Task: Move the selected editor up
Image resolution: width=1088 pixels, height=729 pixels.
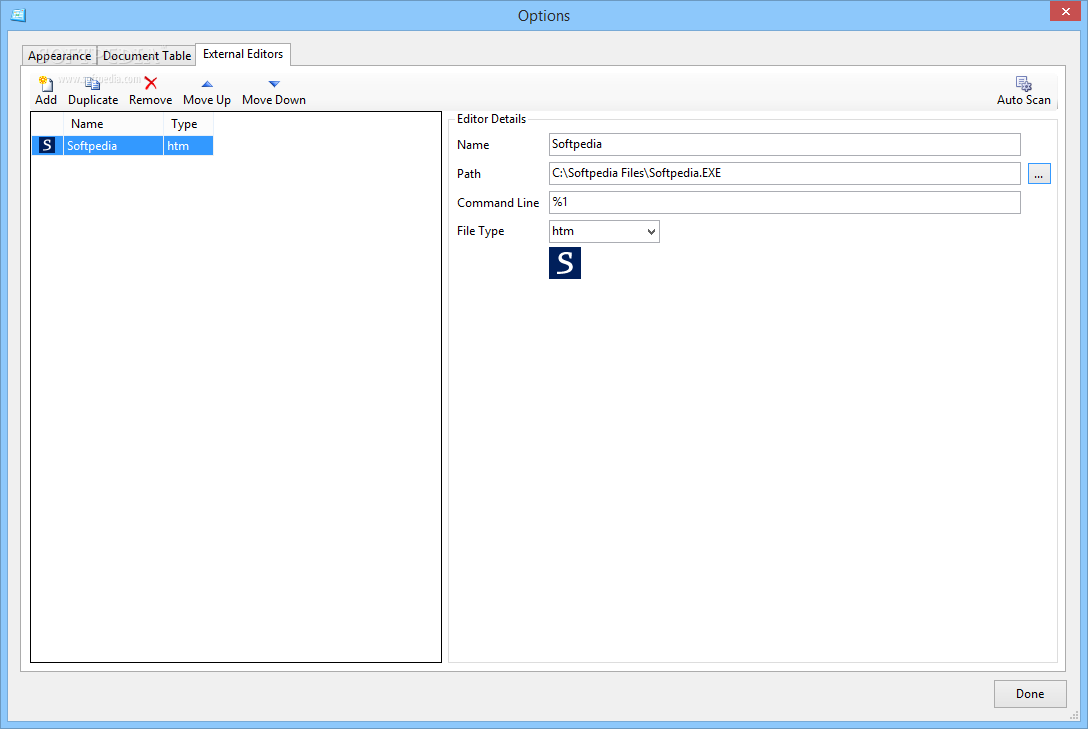Action: click(207, 91)
